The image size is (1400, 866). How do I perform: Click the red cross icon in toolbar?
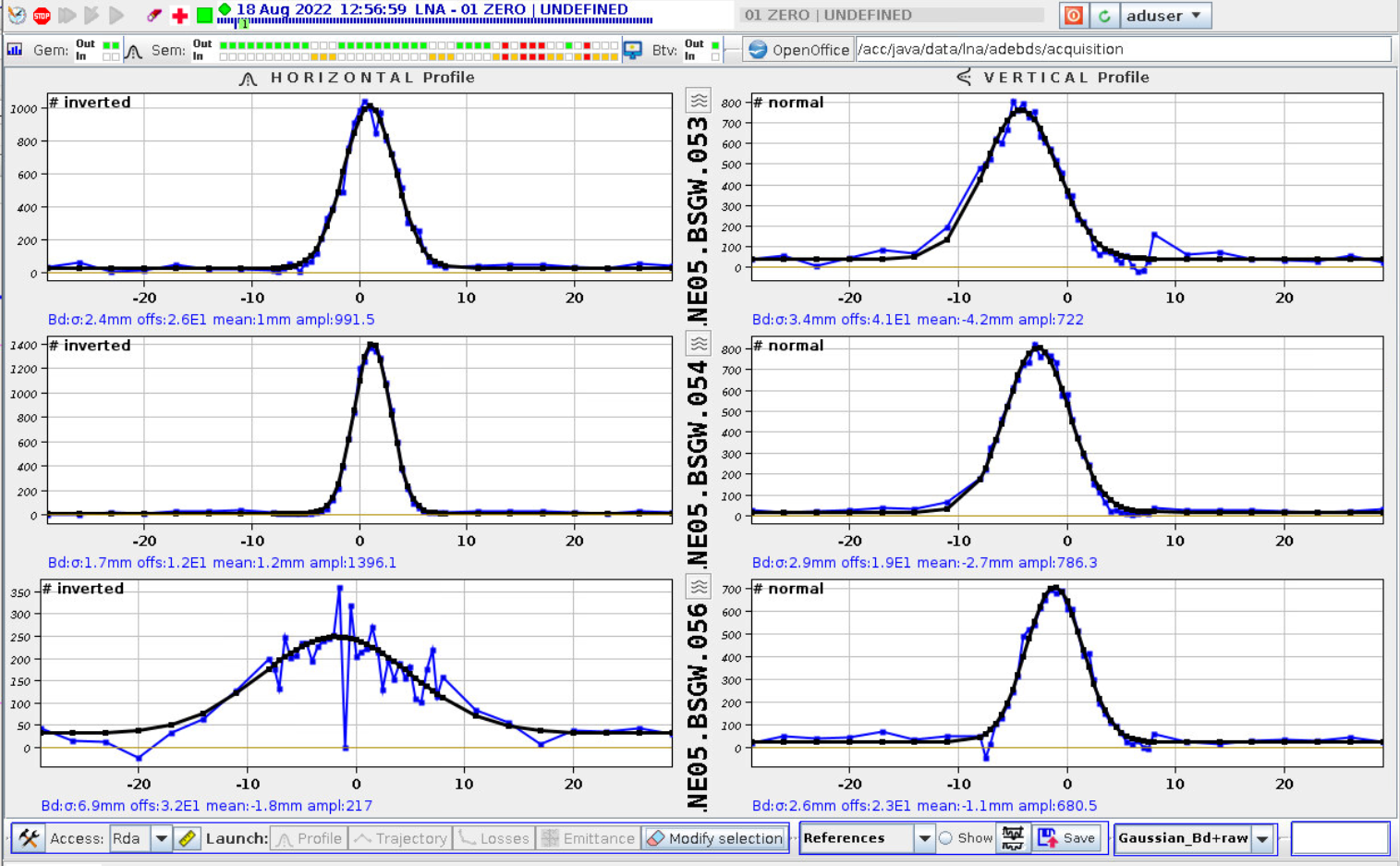(x=179, y=16)
